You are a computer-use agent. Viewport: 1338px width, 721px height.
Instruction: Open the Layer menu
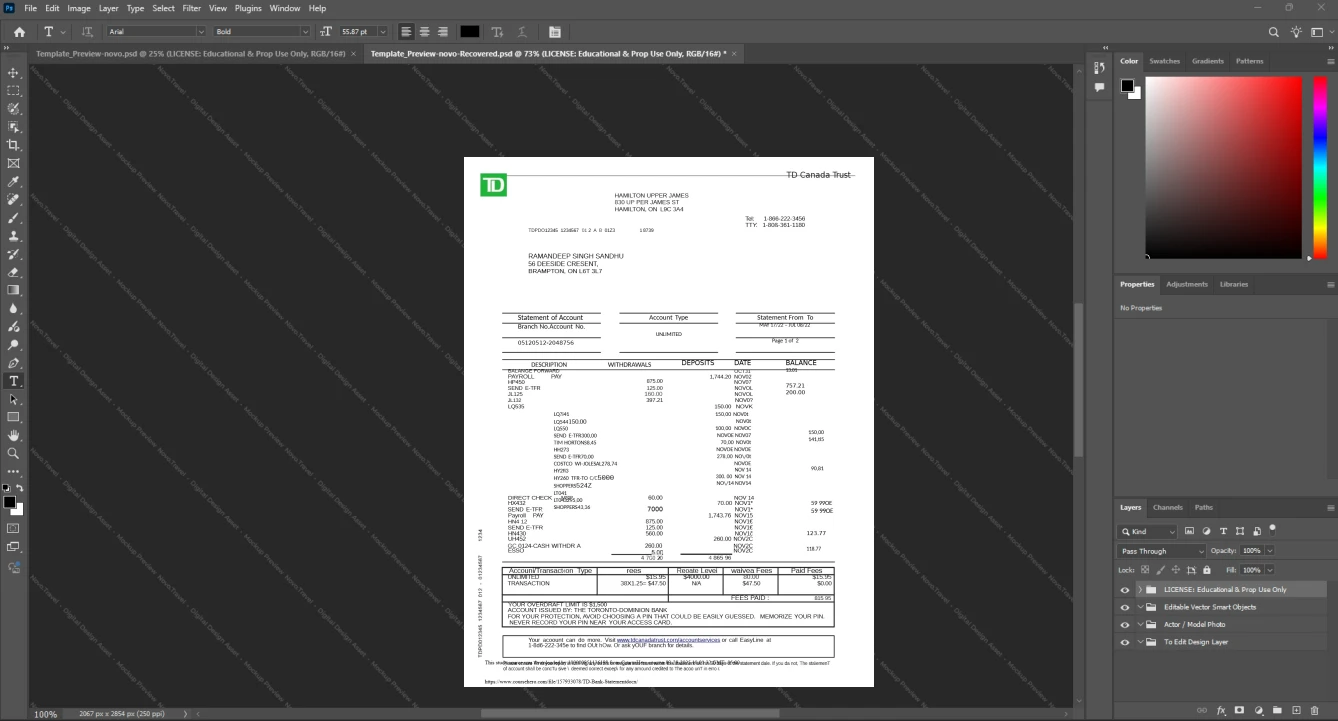tap(108, 8)
